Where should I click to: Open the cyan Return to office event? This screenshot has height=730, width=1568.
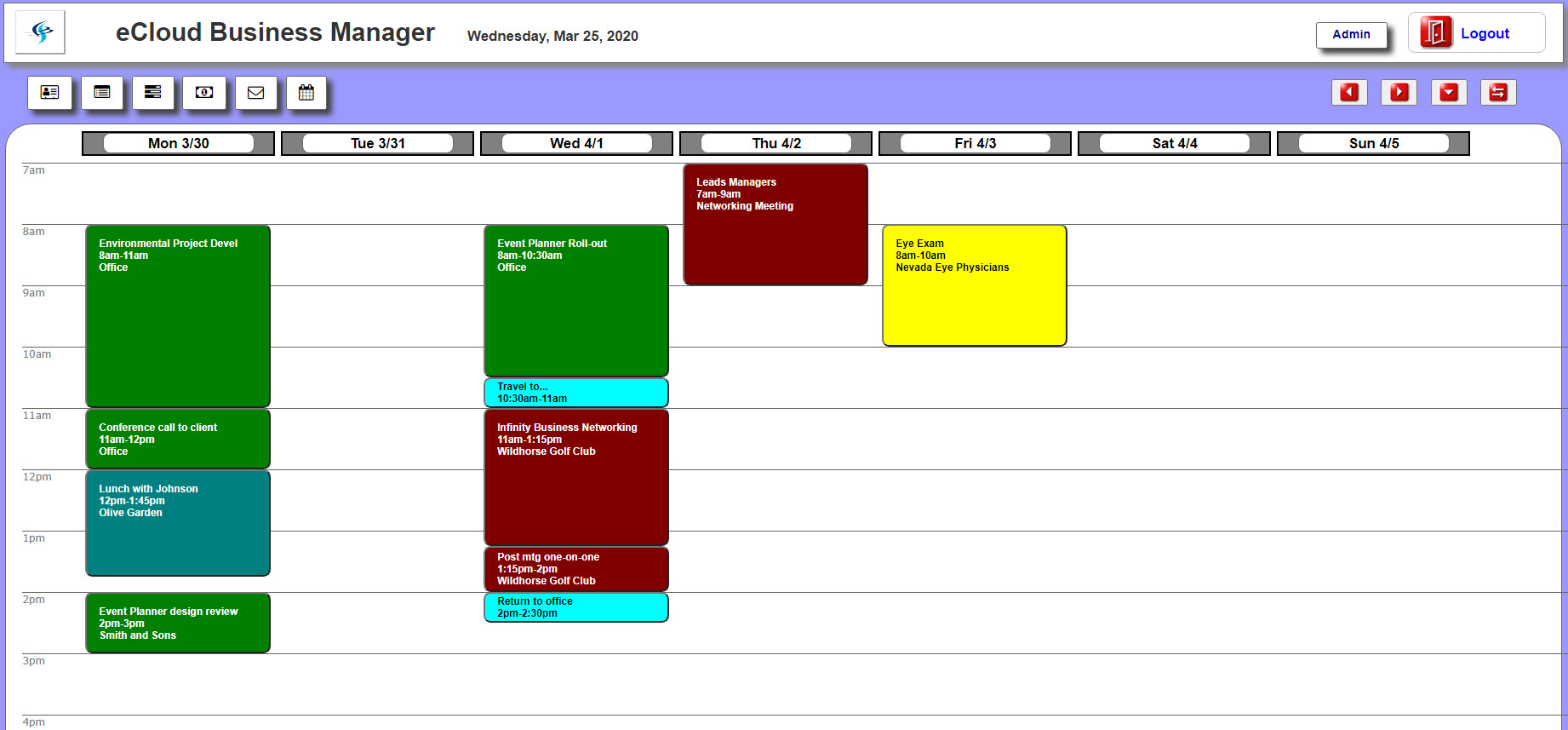pyautogui.click(x=575, y=607)
